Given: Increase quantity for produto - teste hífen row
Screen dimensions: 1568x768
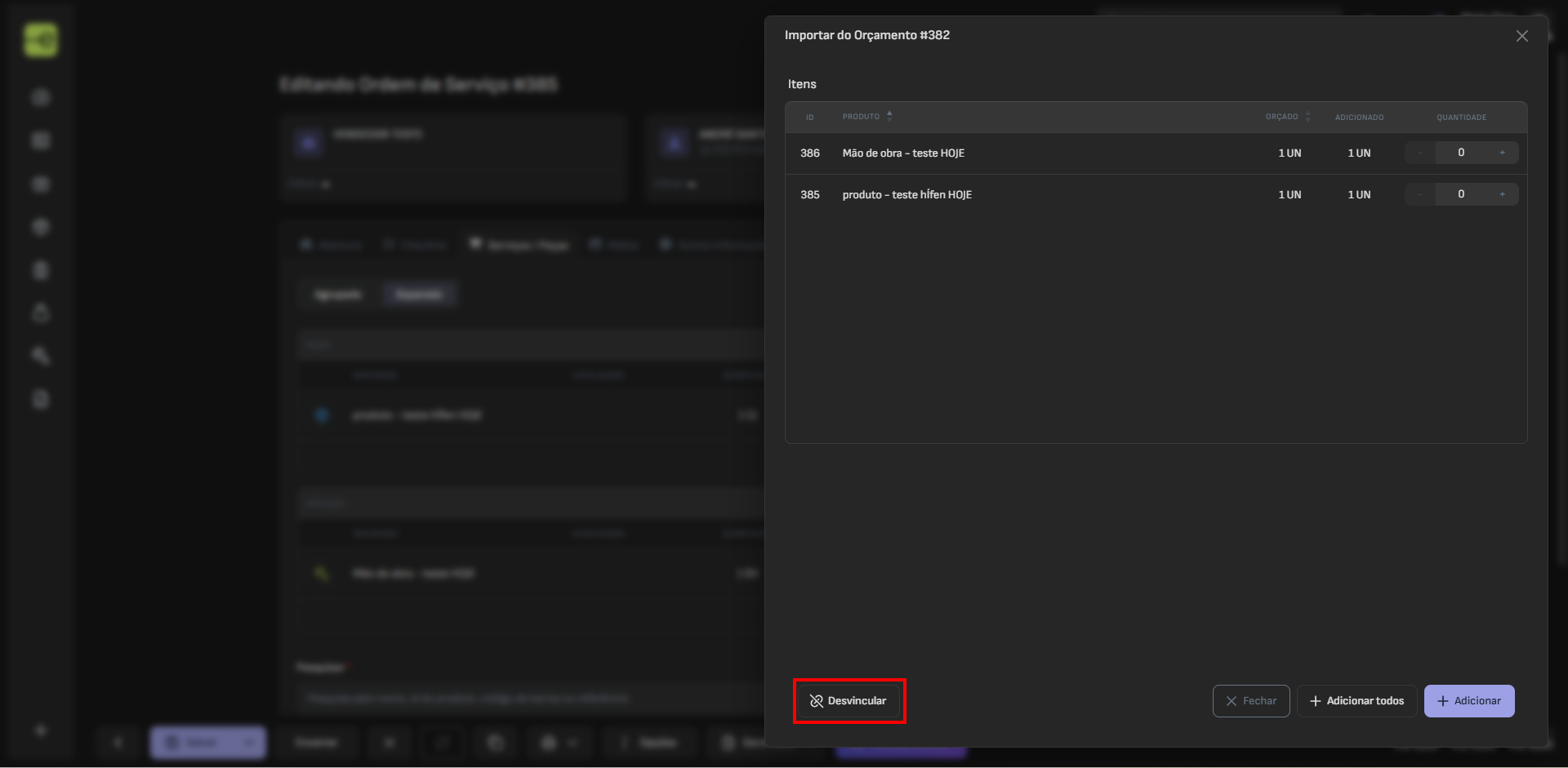Looking at the screenshot, I should [x=1502, y=194].
